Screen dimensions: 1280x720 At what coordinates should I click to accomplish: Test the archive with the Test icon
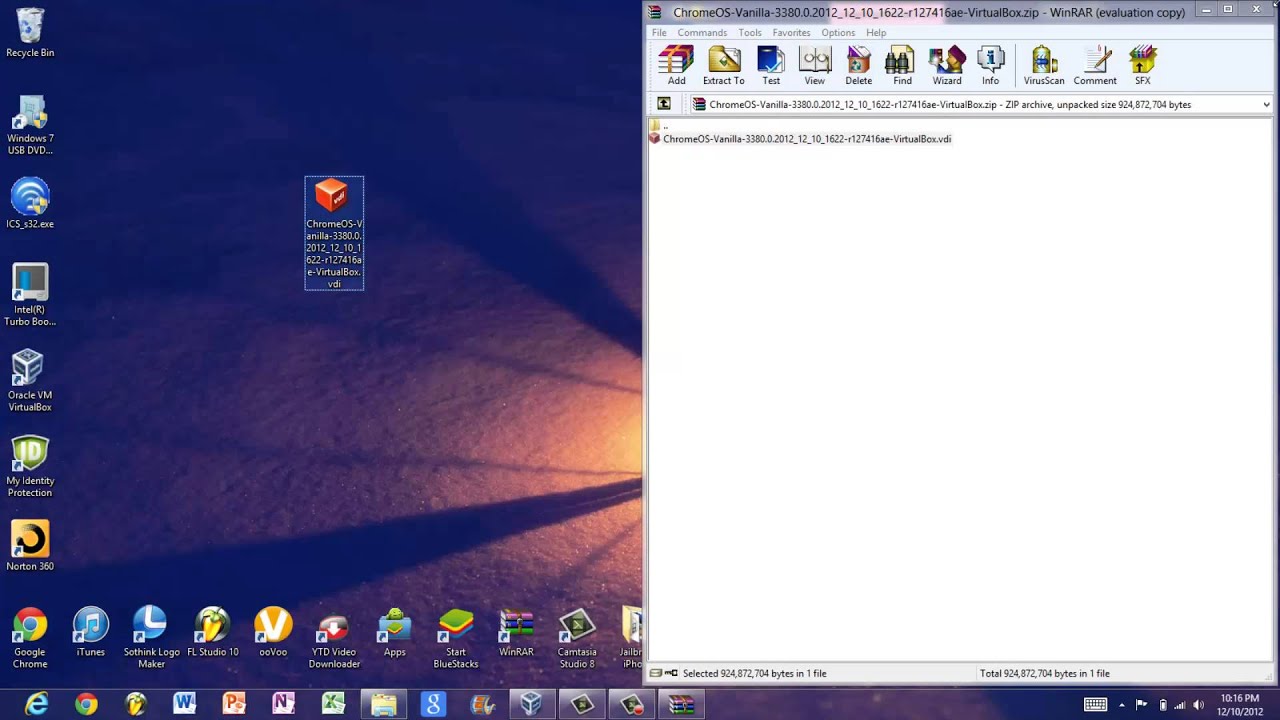pos(771,66)
